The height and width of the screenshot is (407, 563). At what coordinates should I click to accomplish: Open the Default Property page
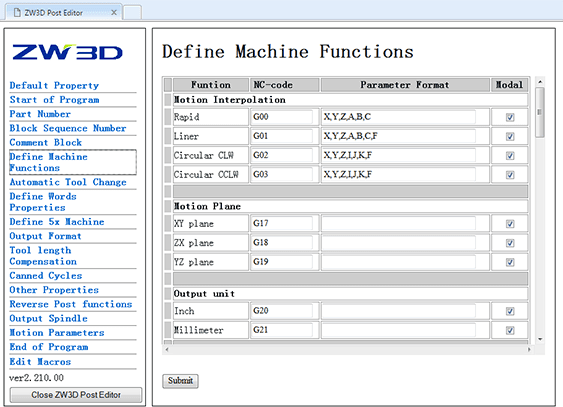(x=54, y=85)
